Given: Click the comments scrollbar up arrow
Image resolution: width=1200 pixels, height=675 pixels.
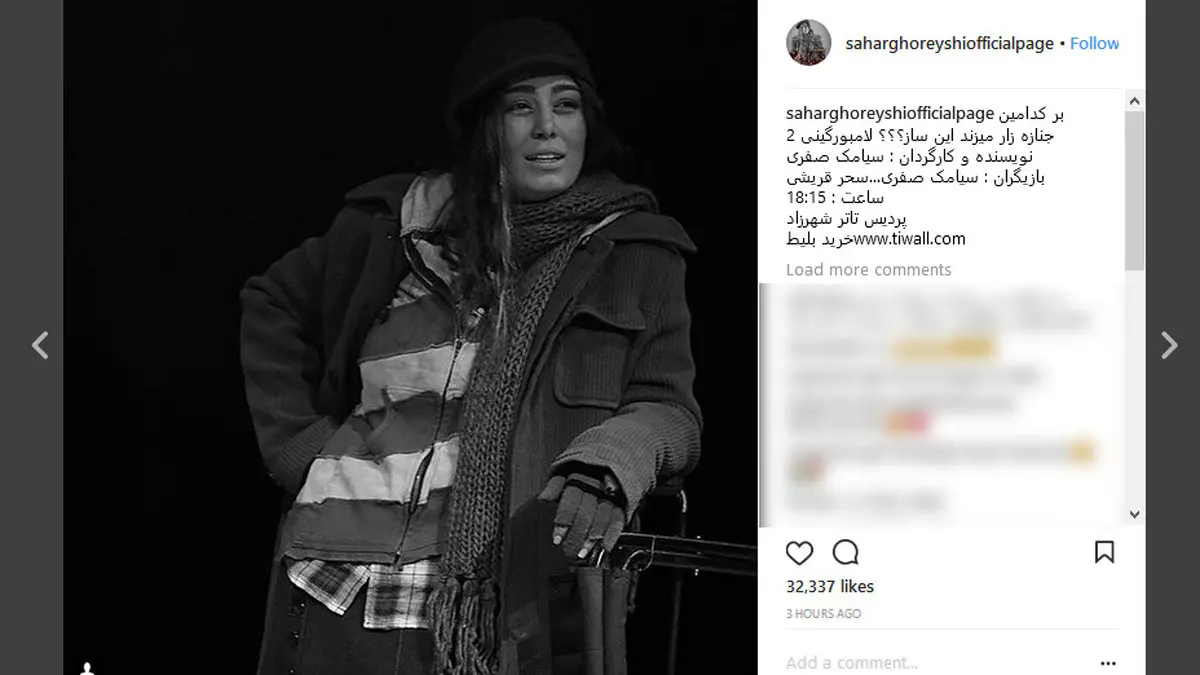Looking at the screenshot, I should click(x=1134, y=101).
